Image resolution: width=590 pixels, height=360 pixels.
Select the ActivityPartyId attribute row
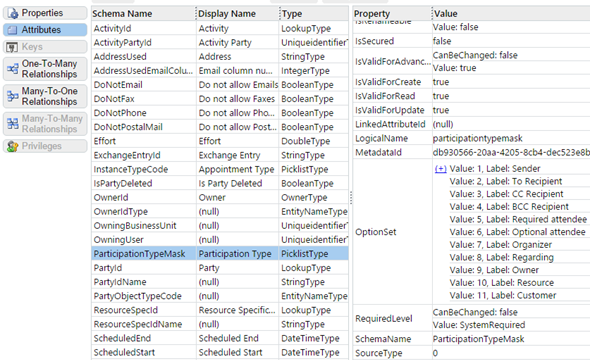click(x=220, y=43)
